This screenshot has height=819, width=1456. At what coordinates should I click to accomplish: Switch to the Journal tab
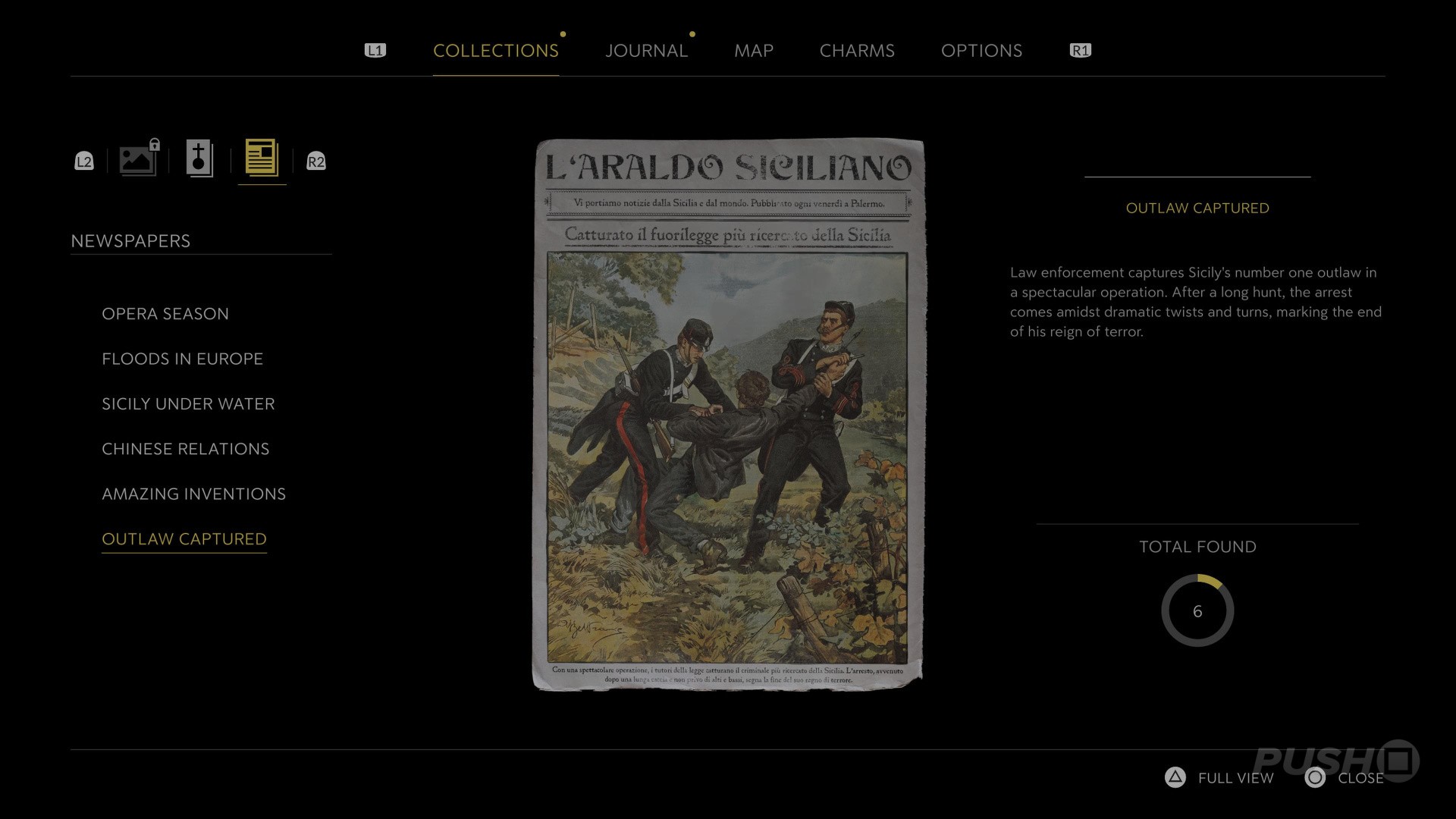pos(646,51)
